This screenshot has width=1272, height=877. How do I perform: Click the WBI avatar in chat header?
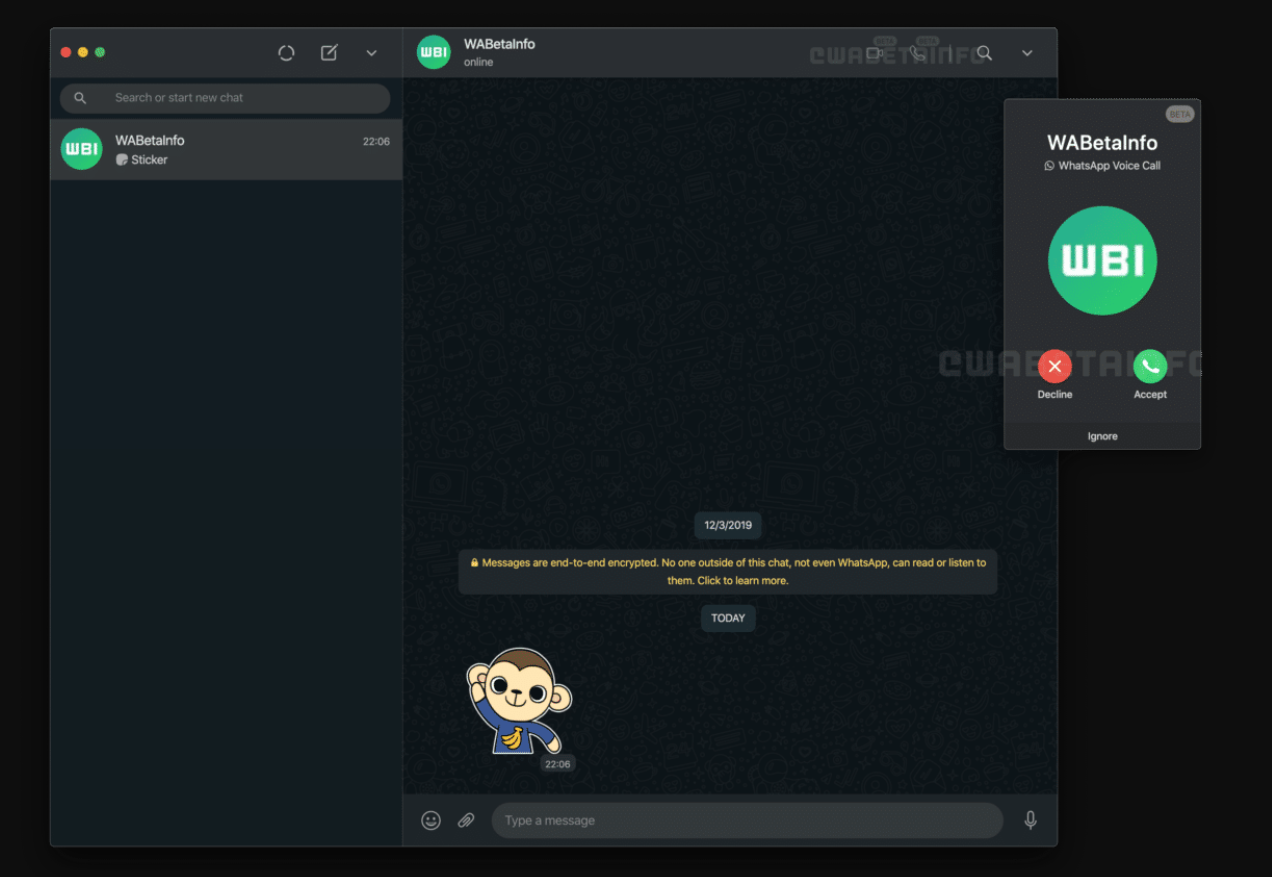click(434, 52)
